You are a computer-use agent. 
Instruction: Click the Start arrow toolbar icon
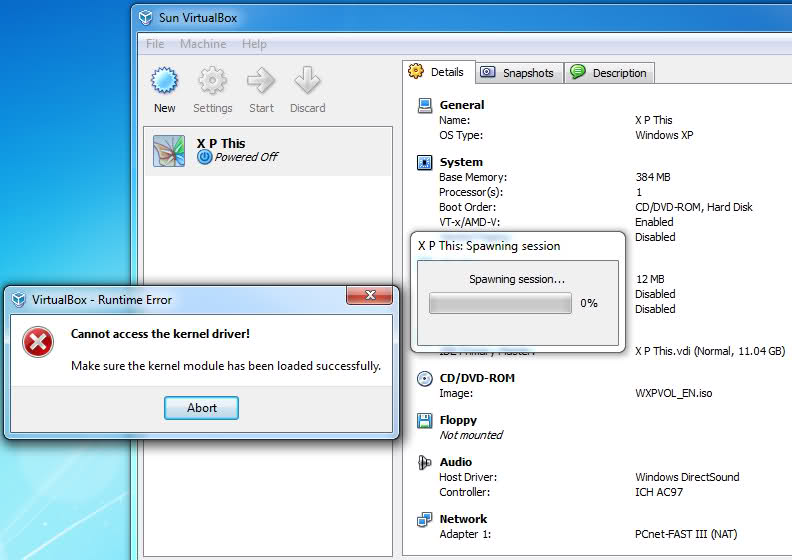click(x=261, y=81)
